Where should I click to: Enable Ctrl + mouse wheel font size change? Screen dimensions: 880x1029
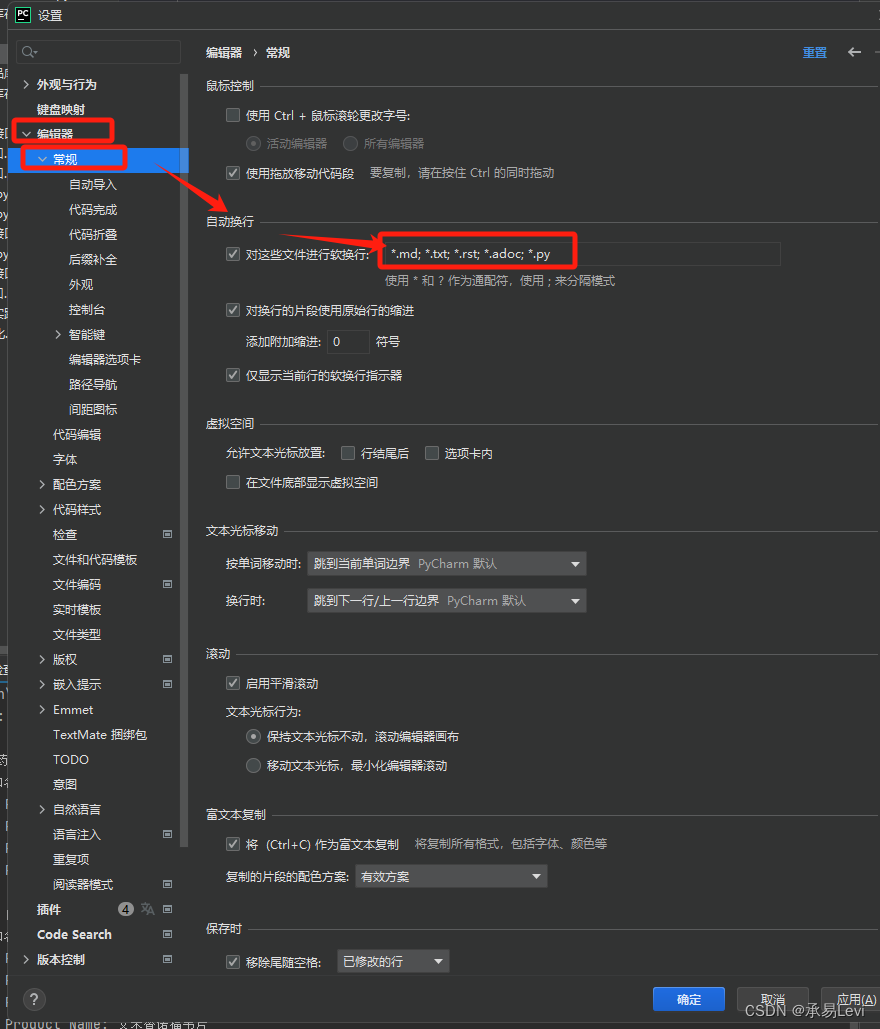tap(233, 116)
